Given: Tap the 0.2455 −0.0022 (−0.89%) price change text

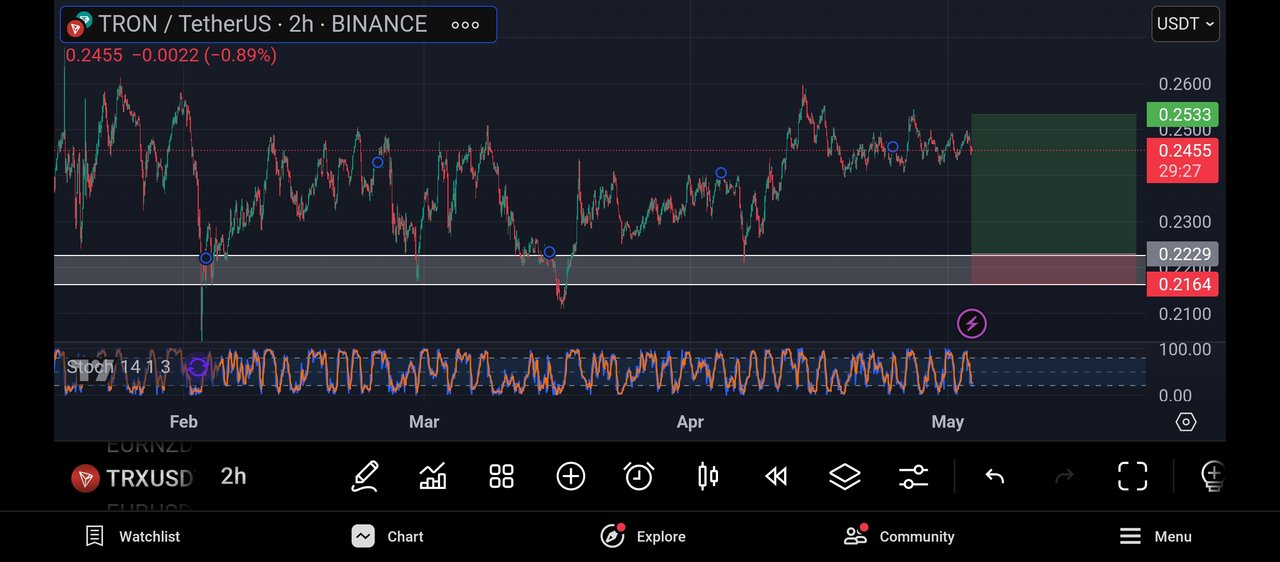Looking at the screenshot, I should click(171, 56).
